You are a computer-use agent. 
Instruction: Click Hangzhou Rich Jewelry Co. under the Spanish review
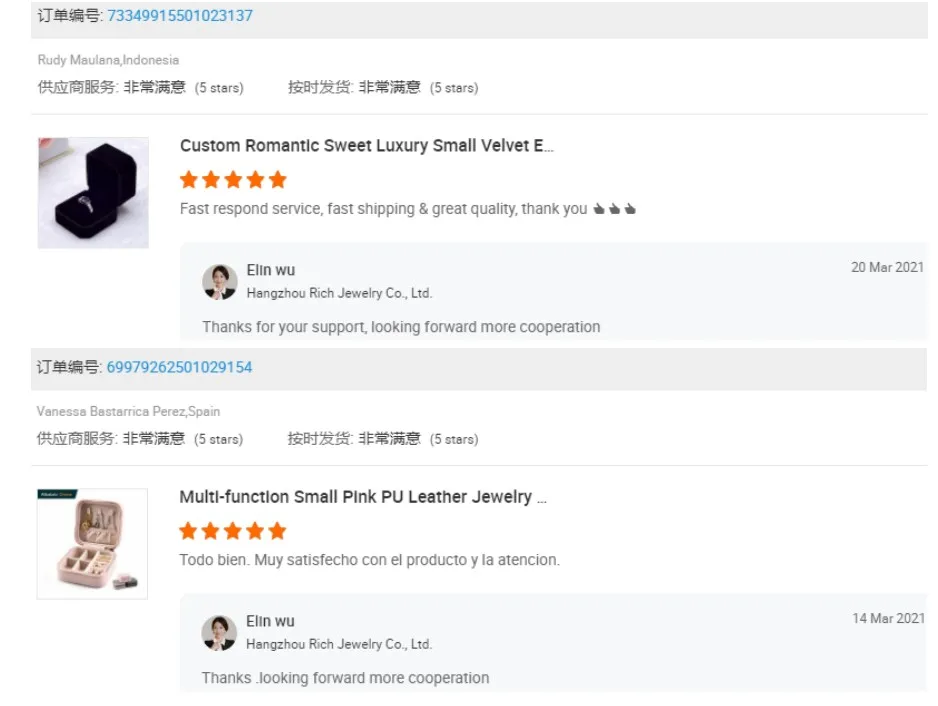[x=339, y=644]
